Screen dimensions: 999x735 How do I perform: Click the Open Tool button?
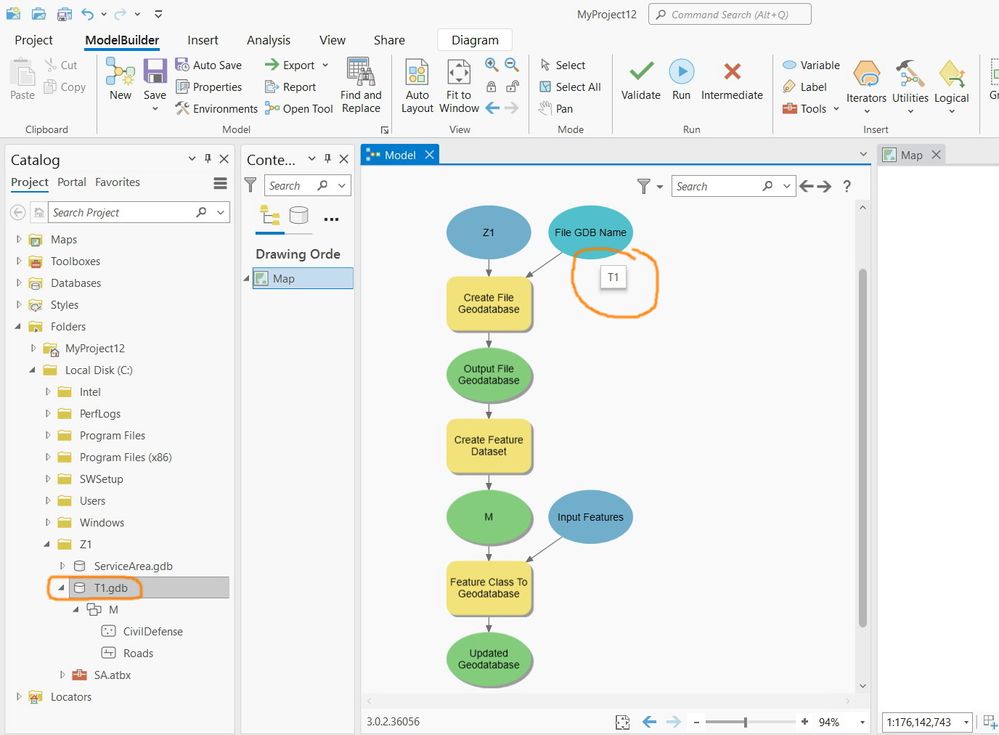299,109
